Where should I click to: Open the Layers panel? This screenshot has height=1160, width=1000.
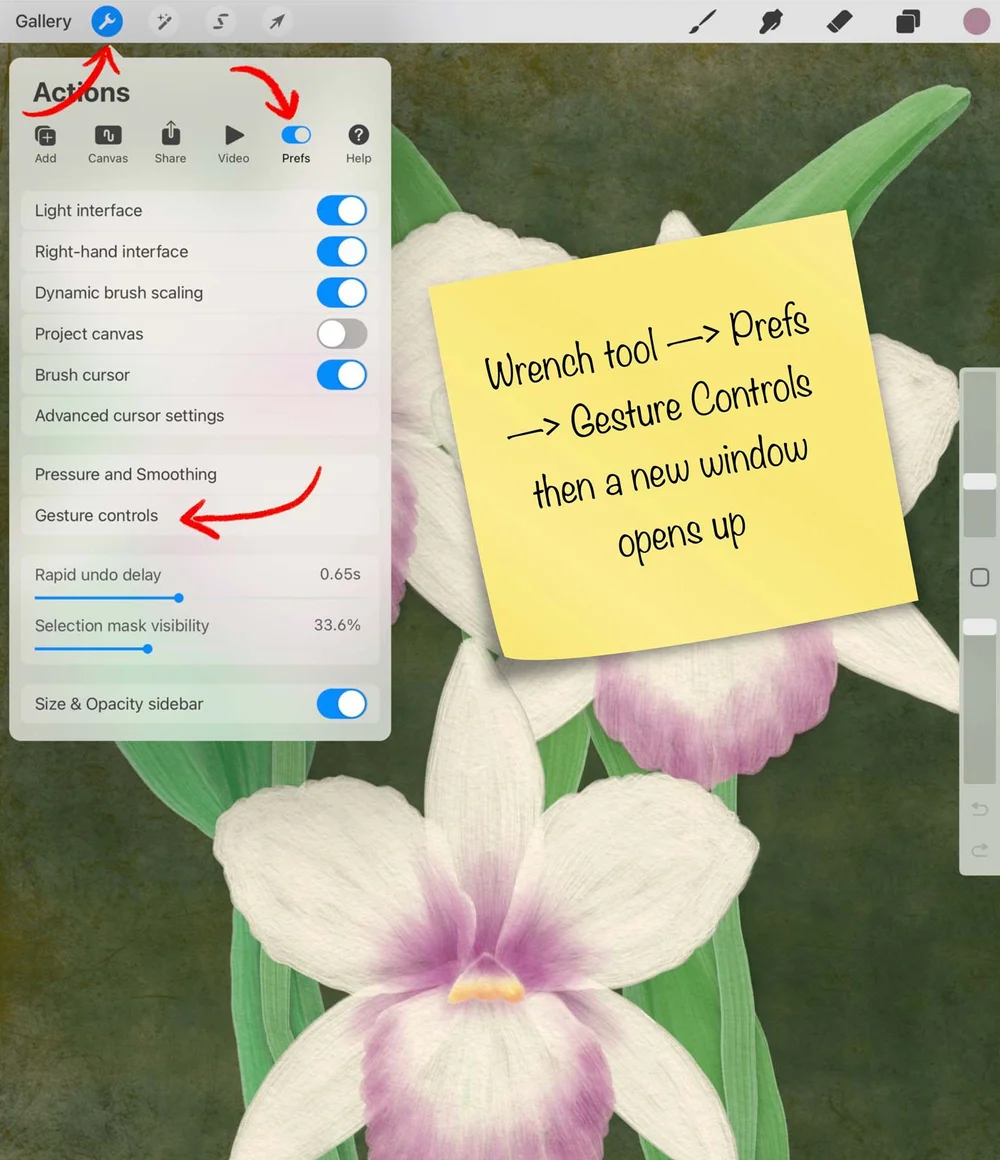(908, 21)
